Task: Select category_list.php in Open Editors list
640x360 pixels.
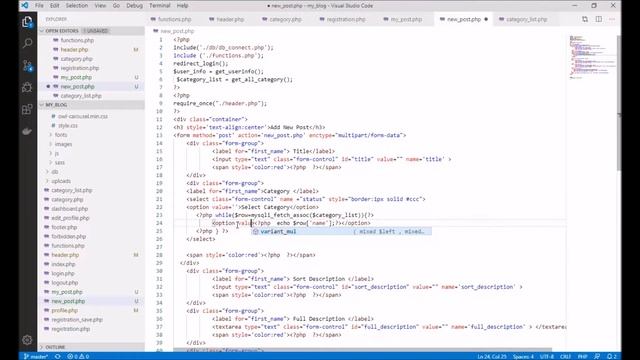Action: [x=81, y=96]
